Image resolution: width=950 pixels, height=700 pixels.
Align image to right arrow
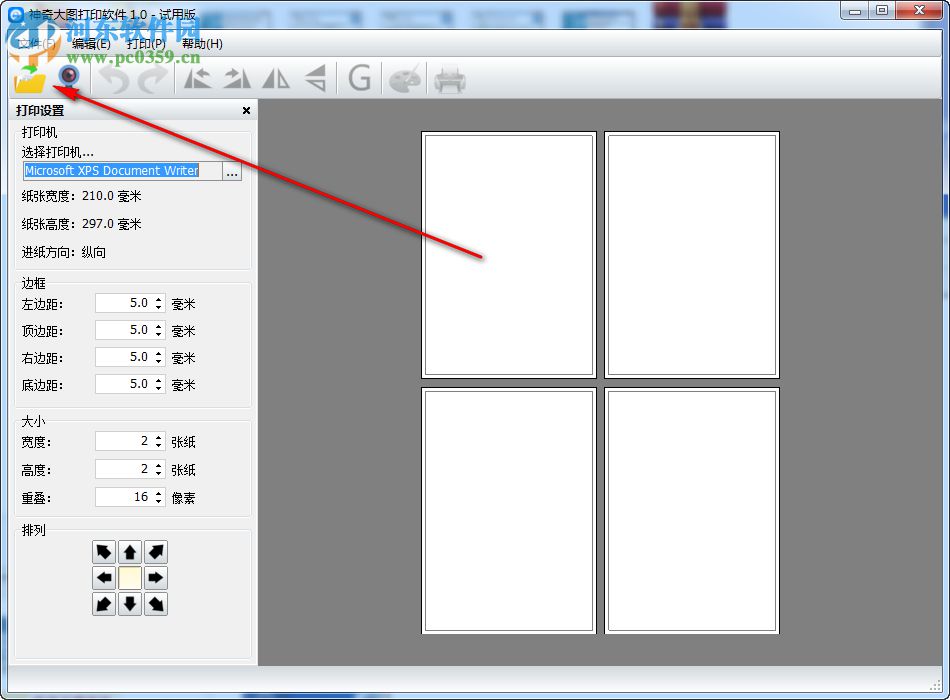point(156,578)
